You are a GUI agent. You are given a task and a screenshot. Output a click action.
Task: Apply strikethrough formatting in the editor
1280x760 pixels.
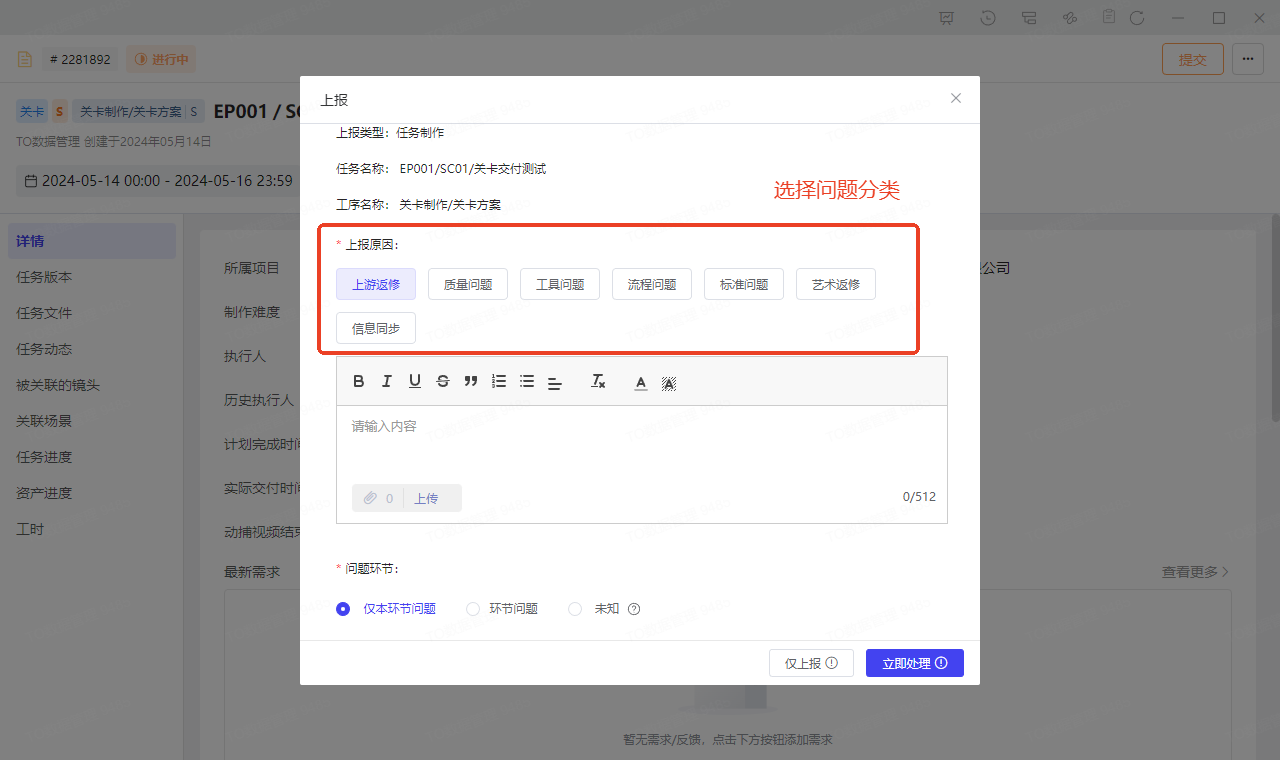point(443,381)
